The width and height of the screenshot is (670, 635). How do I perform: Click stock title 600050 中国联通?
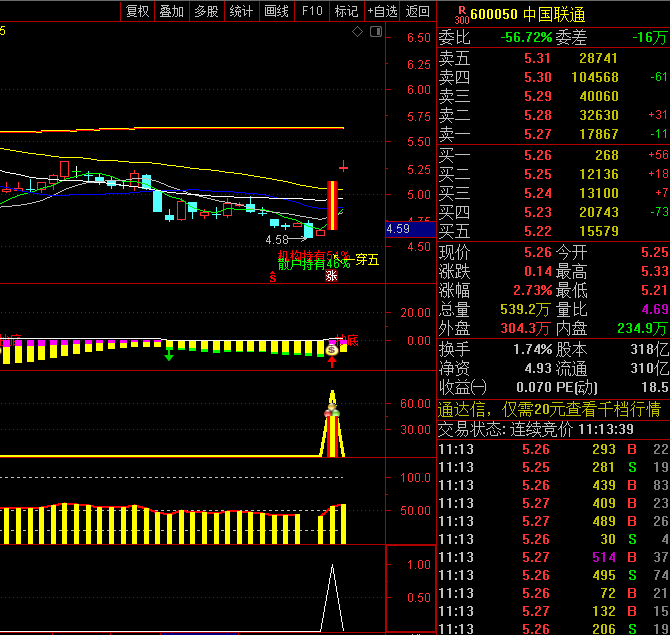[x=527, y=15]
